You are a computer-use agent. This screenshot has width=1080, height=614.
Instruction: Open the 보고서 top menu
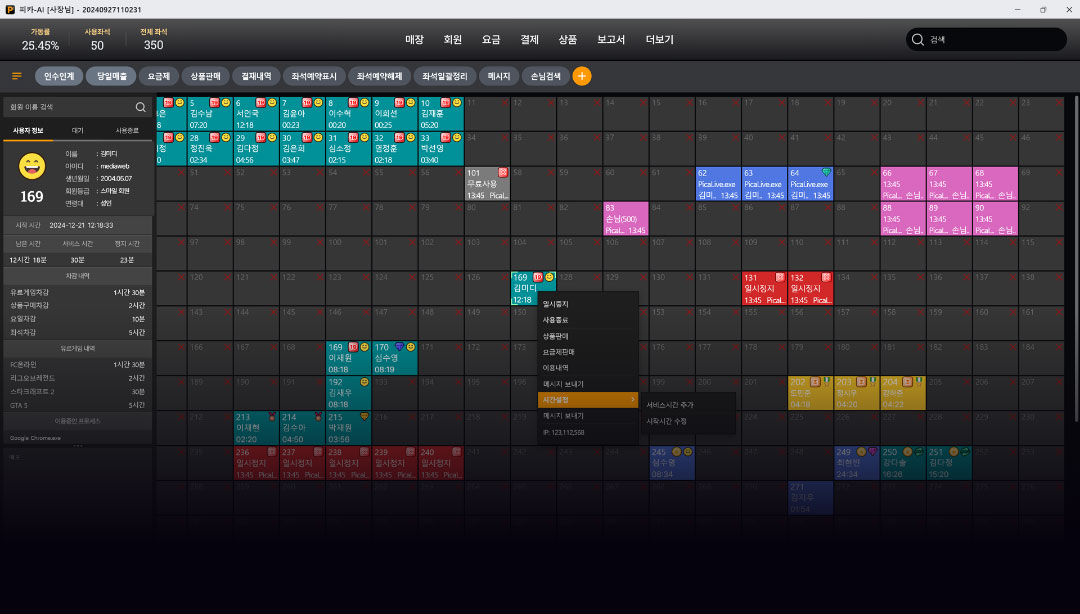tap(611, 40)
